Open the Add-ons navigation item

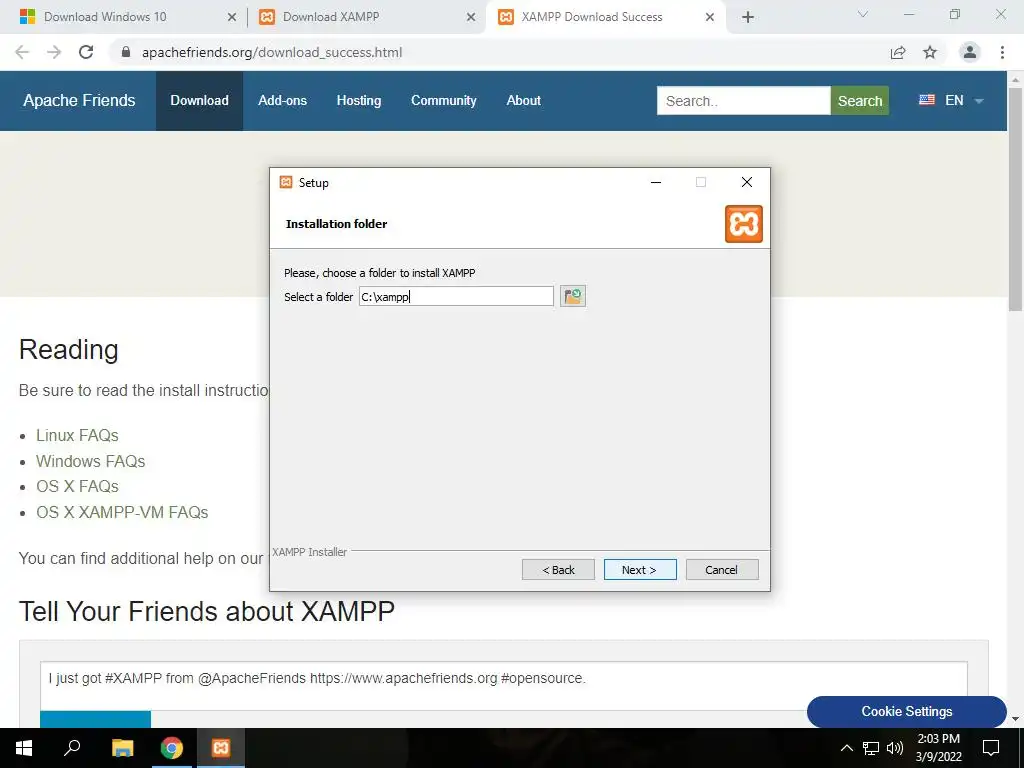point(282,101)
